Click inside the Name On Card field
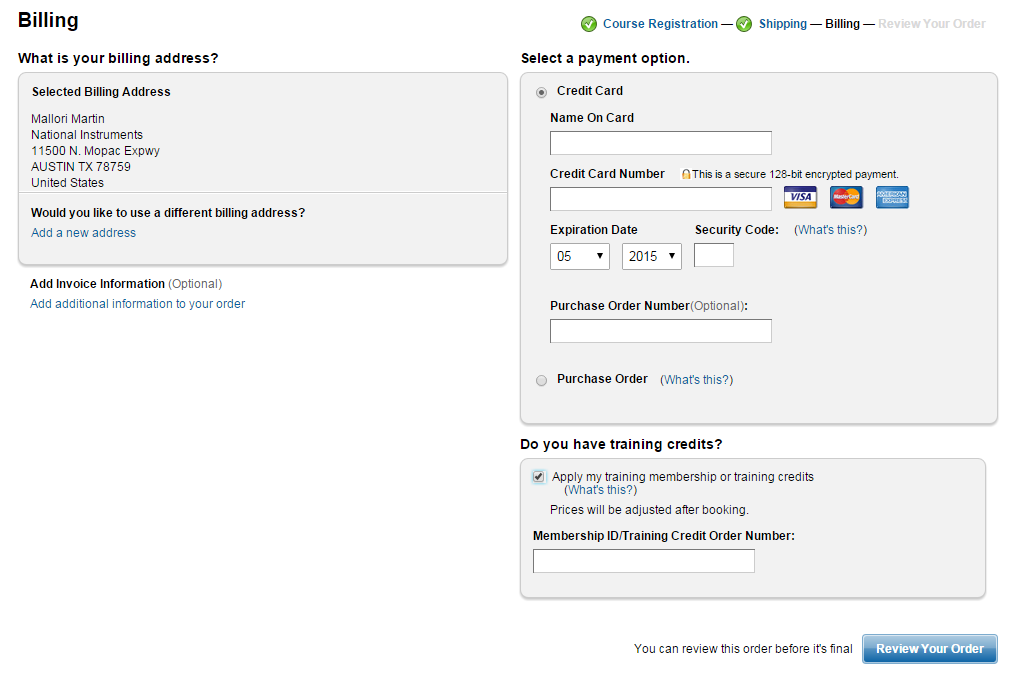Image resolution: width=1016 pixels, height=674 pixels. (660, 143)
